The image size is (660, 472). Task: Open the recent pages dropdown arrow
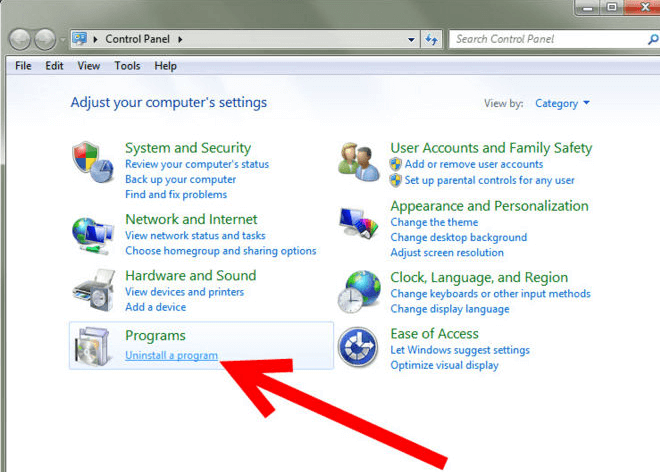[x=62, y=40]
